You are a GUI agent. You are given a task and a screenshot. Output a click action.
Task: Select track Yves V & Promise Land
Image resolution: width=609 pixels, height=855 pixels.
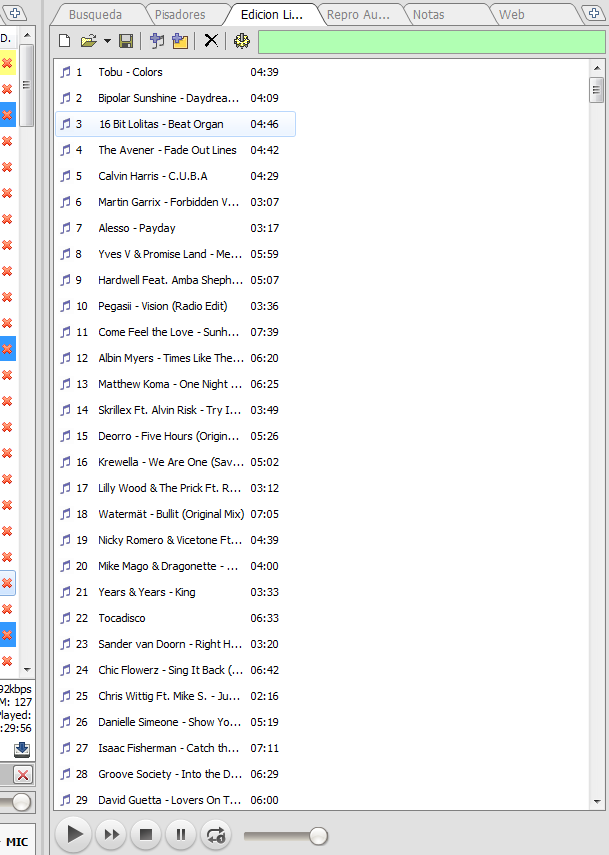[176, 254]
